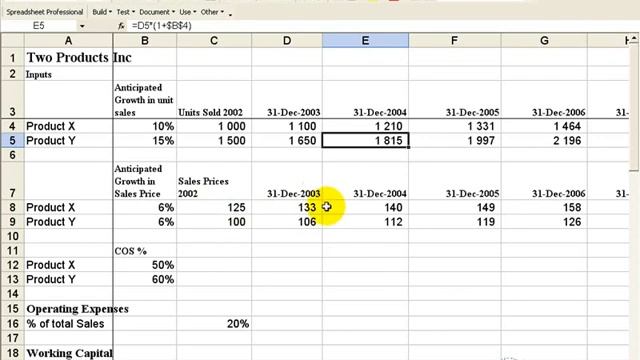Select 'Sales Prices 2002' header cell
This screenshot has height=360, width=640.
point(214,181)
